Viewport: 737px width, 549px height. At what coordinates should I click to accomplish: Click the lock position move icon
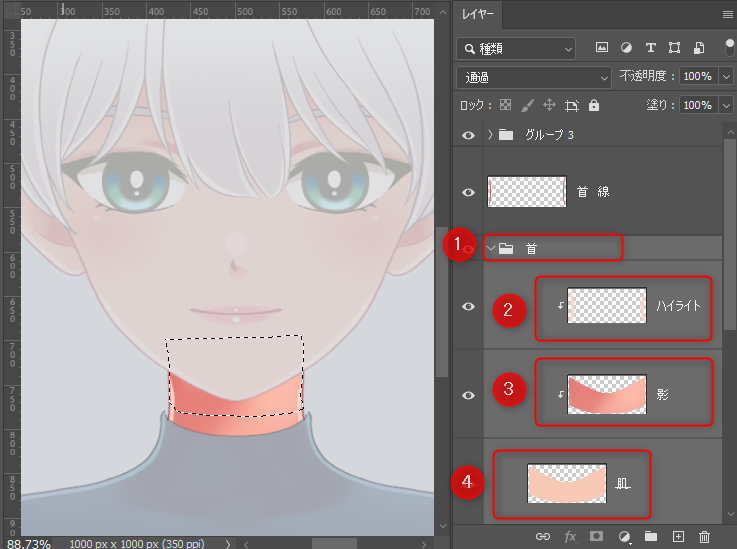click(x=549, y=105)
